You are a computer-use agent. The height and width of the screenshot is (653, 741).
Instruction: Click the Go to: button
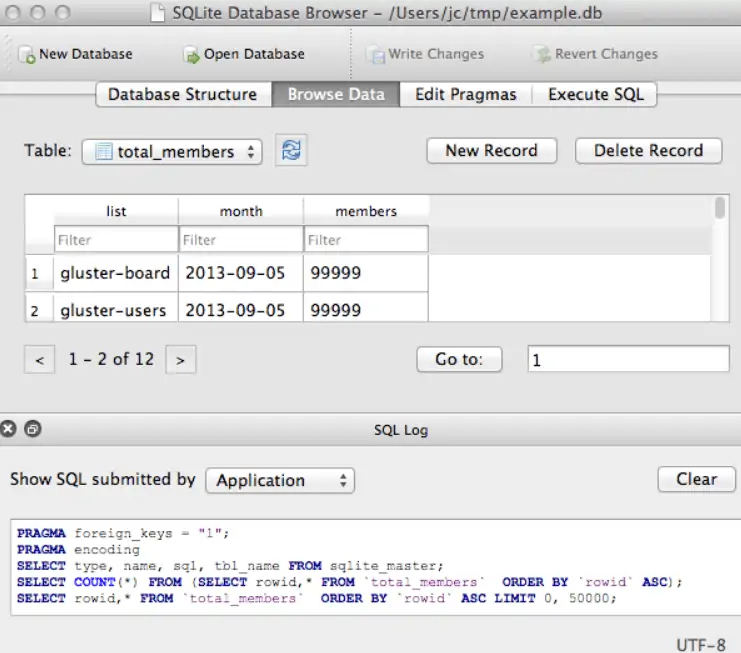(x=459, y=360)
